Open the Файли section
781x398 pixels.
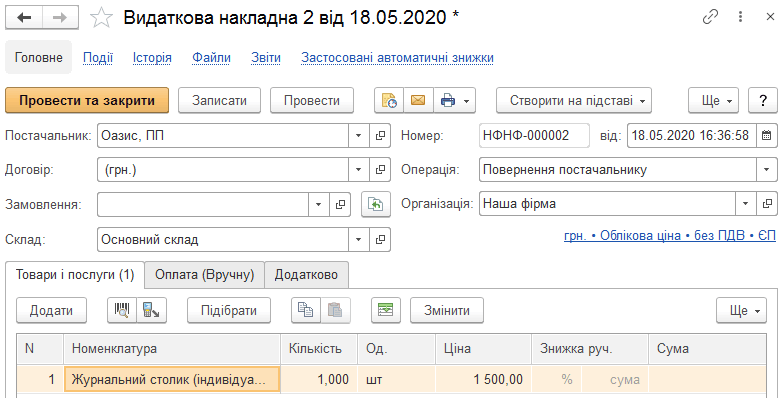pyautogui.click(x=212, y=58)
